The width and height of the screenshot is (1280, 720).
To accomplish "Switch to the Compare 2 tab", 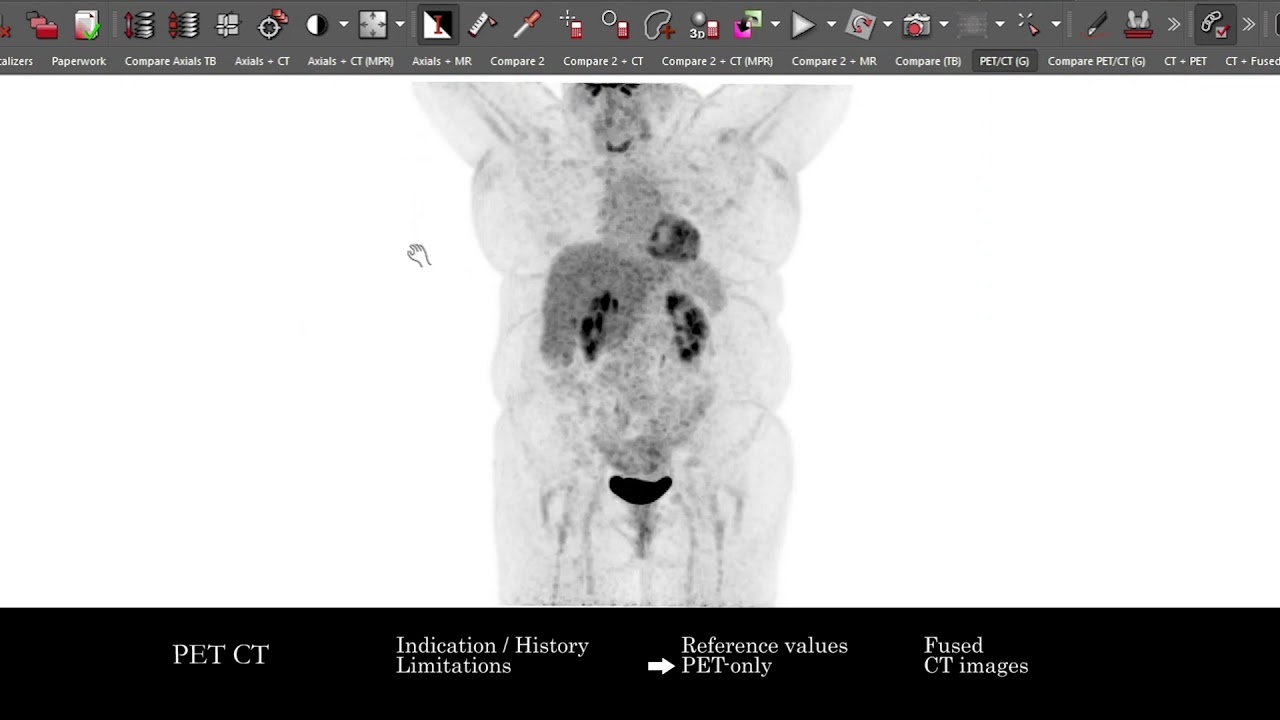I will 517,61.
